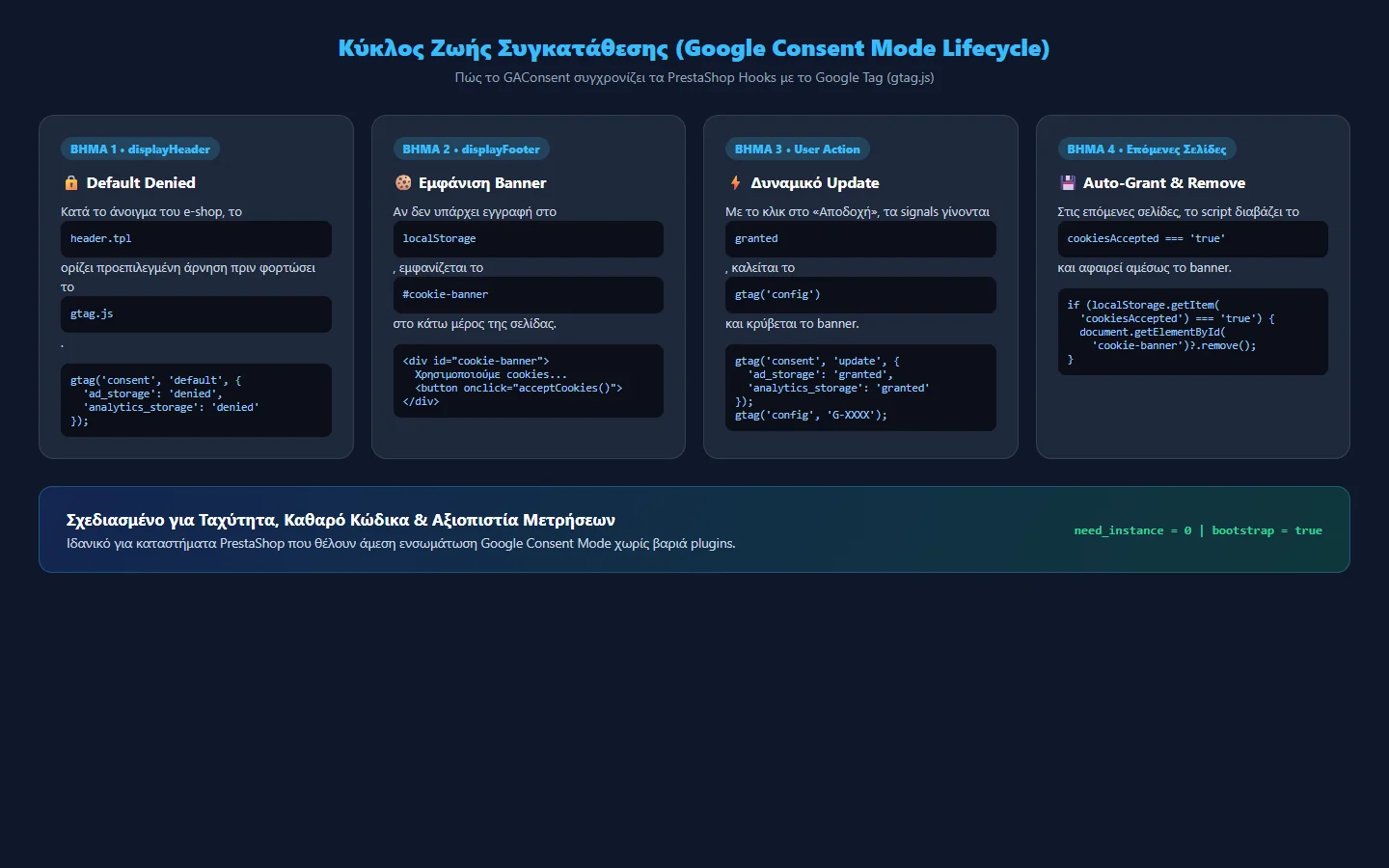Click the text 'και αφαιρεί αμέσως το banner.'
Image resolution: width=1389 pixels, height=868 pixels.
point(1144,267)
